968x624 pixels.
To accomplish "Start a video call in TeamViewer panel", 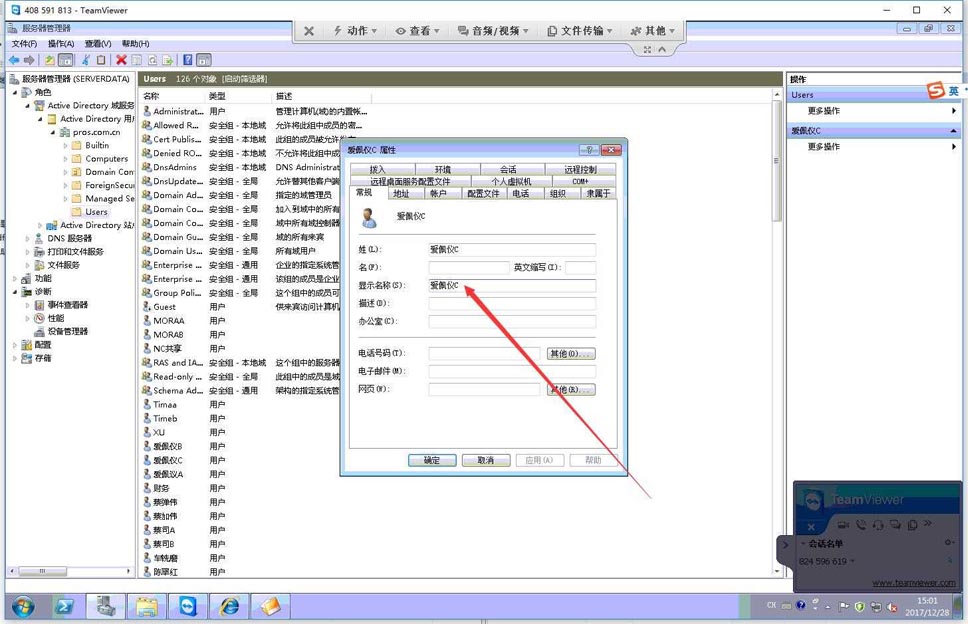I will pyautogui.click(x=843, y=525).
